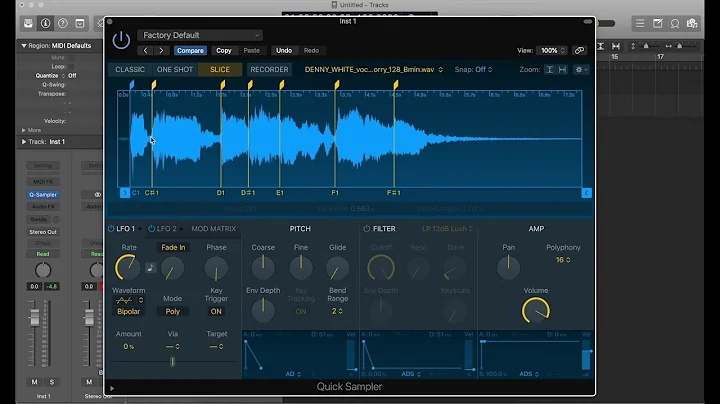Click the Undo button
The width and height of the screenshot is (720, 404).
pos(284,50)
